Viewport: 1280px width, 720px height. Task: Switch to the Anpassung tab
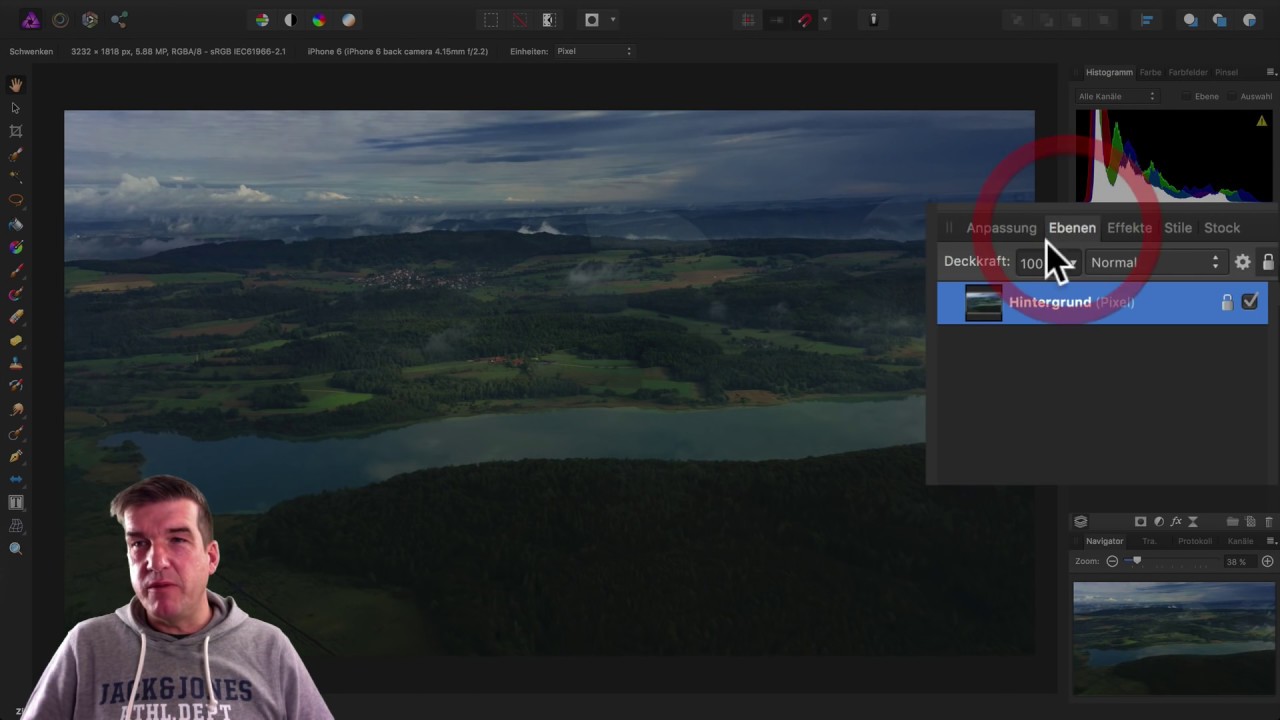pyautogui.click(x=1001, y=228)
